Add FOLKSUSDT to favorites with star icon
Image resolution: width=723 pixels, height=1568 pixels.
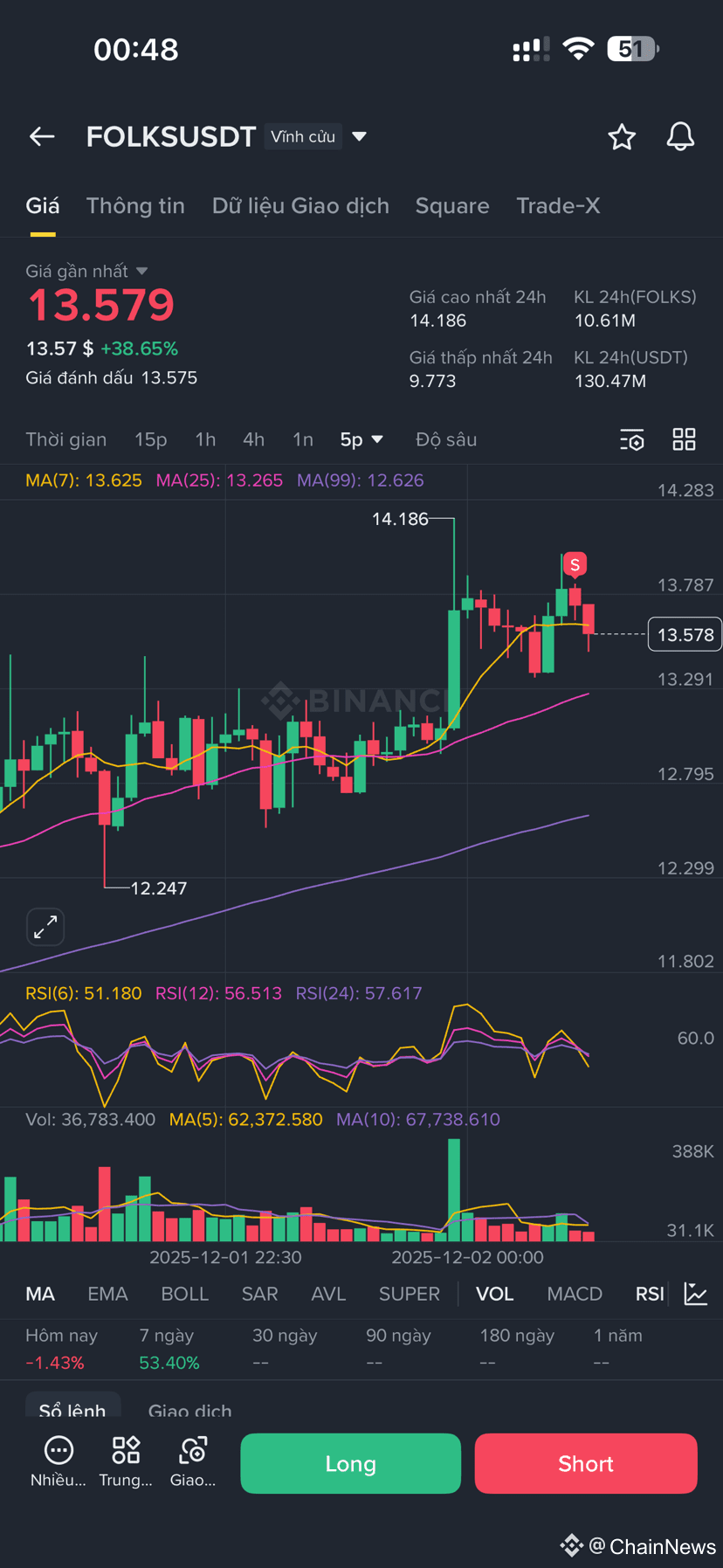622,137
